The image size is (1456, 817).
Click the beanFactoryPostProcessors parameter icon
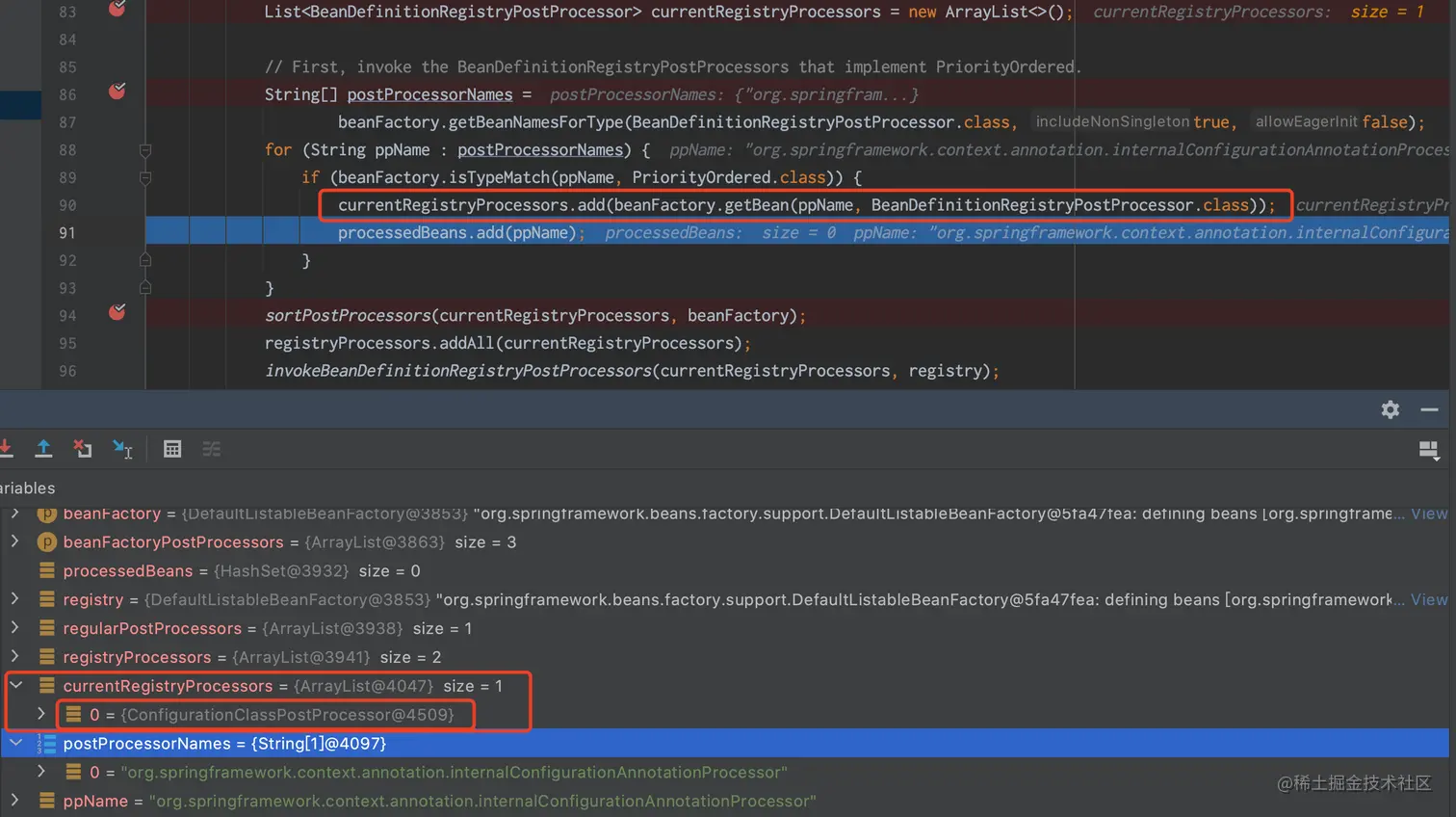(x=46, y=542)
